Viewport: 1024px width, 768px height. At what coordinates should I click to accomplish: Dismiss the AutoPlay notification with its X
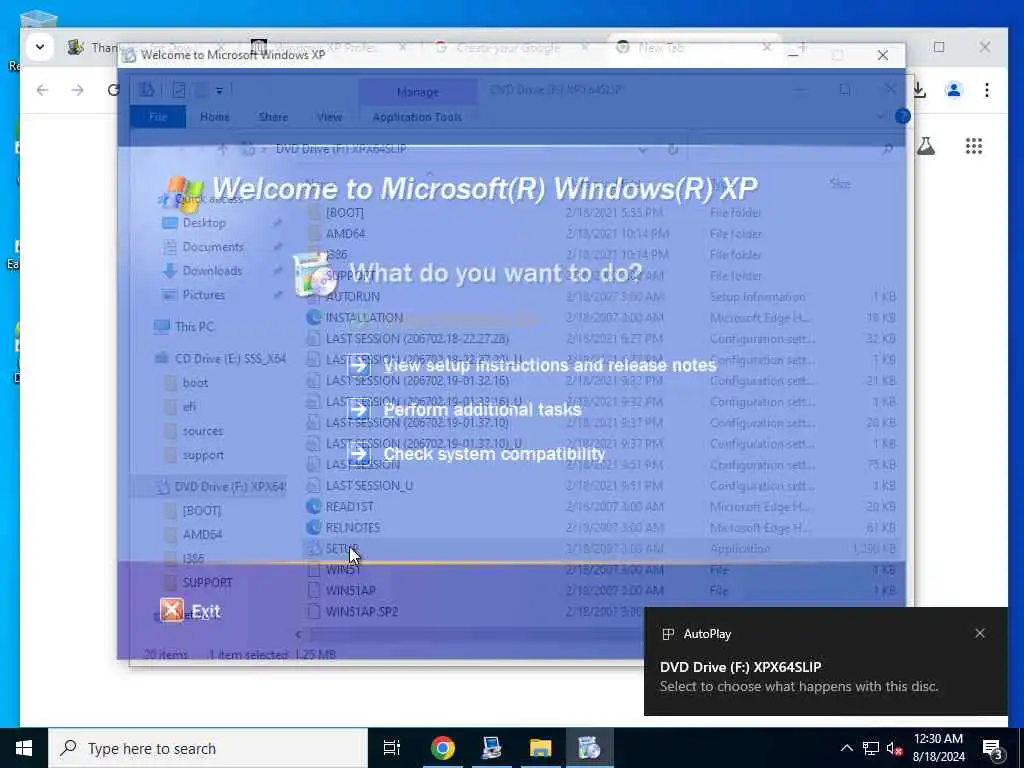point(980,633)
